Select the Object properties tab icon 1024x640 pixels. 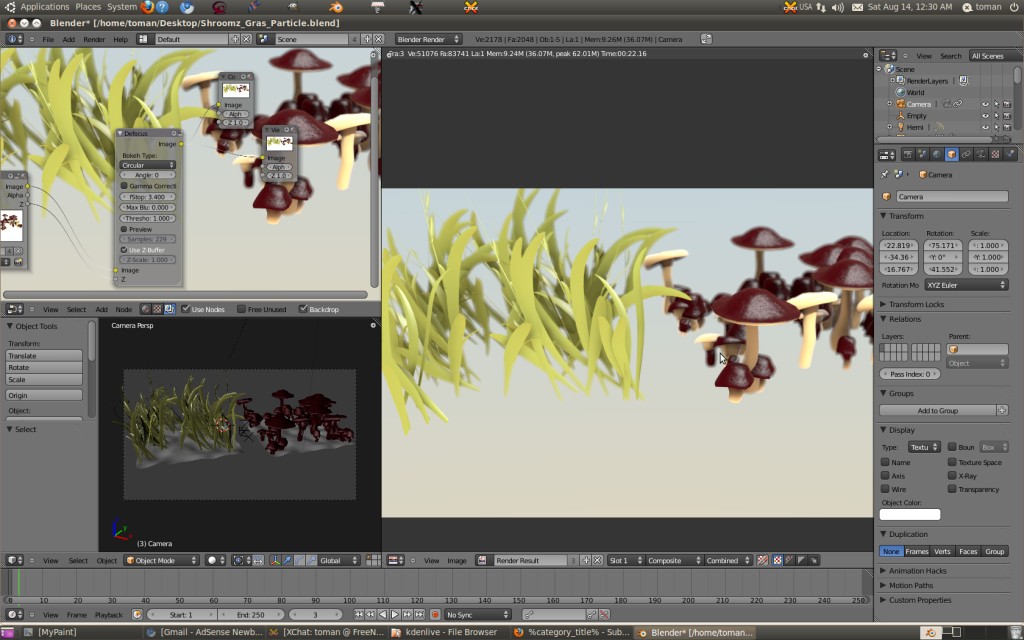click(952, 154)
